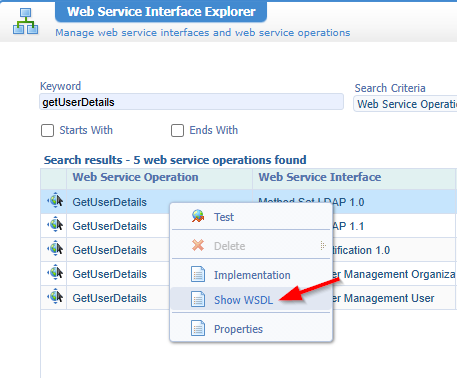Click the operation icon in the Notification 1.0 row
The image size is (457, 378).
tap(55, 249)
